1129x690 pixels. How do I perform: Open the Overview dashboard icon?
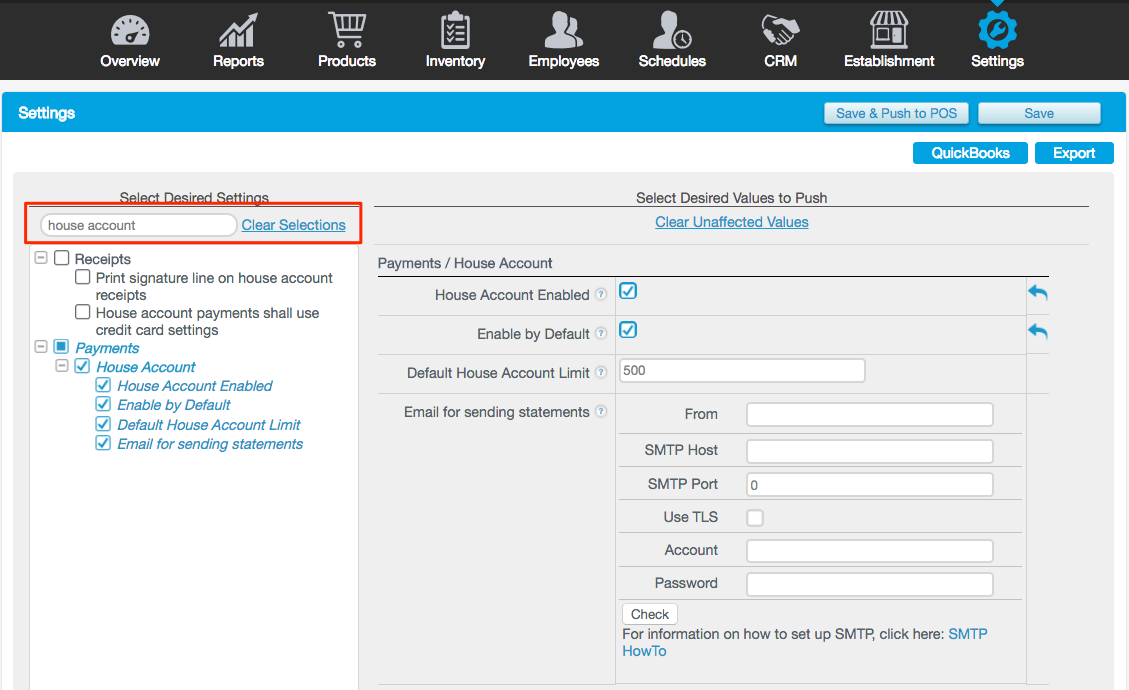[x=129, y=29]
